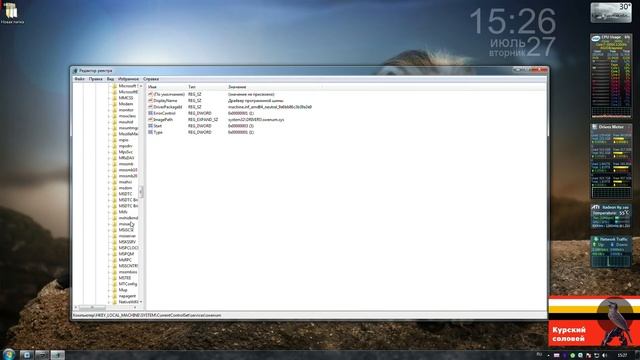Click the string icon of DisplayName value
This screenshot has width=640, height=360.
[150, 100]
